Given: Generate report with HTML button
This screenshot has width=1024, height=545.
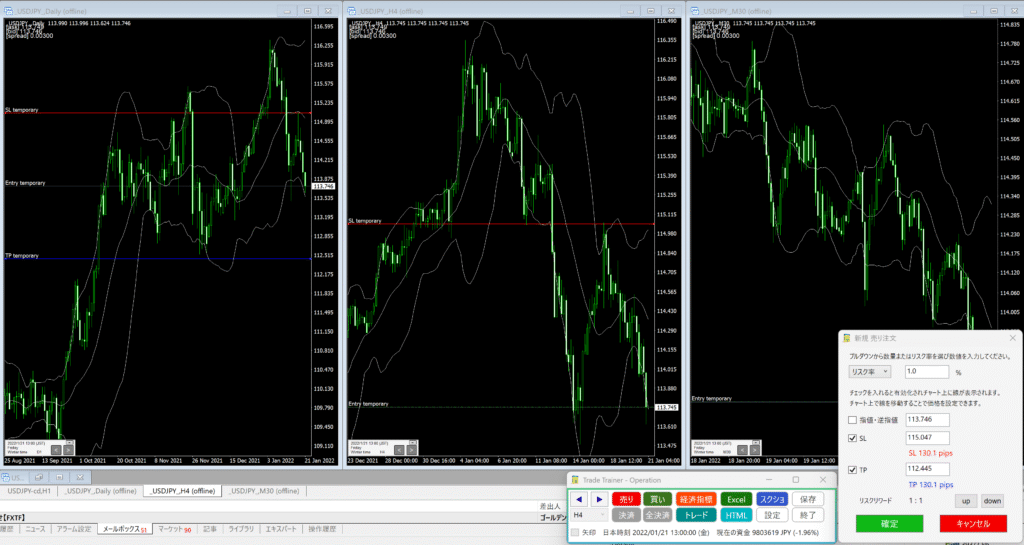Looking at the screenshot, I should (x=736, y=515).
